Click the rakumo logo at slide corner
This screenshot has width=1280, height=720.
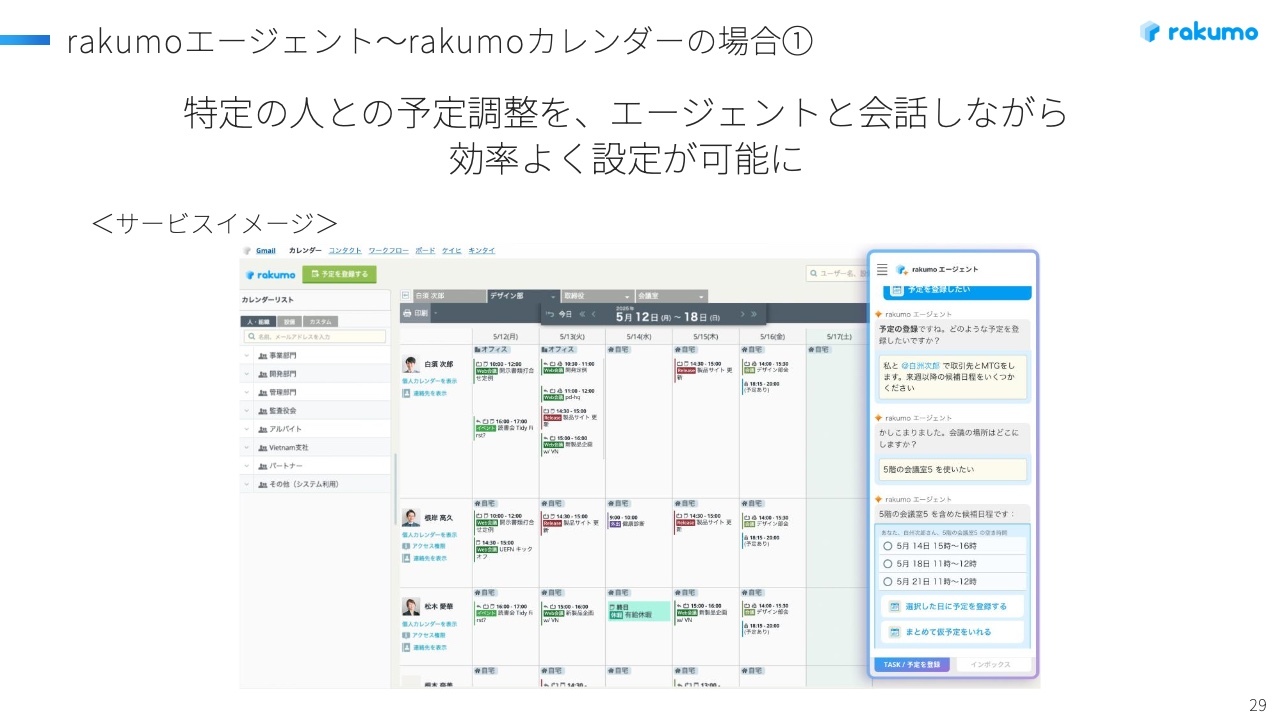(x=1198, y=32)
